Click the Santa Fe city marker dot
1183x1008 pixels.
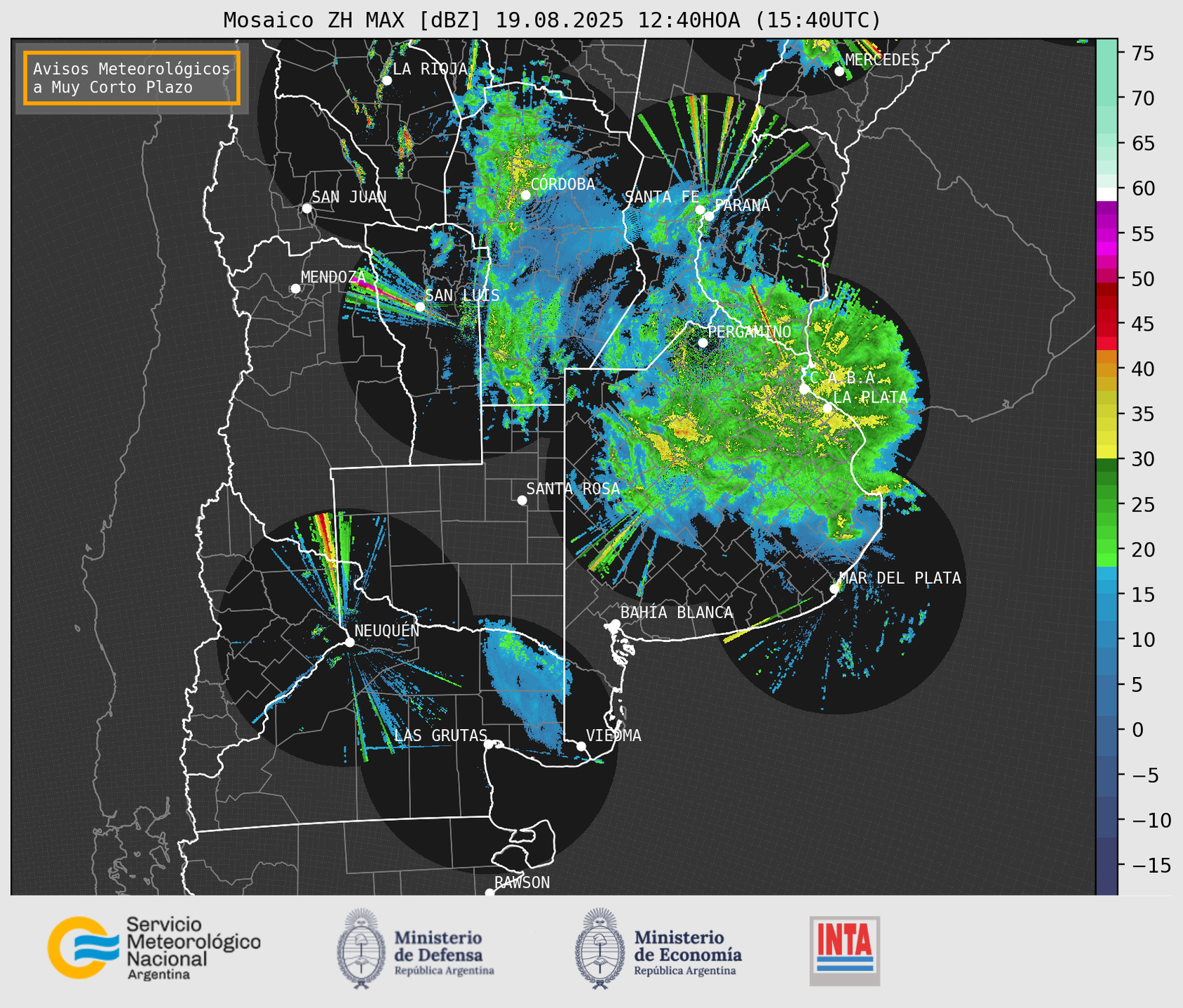700,210
